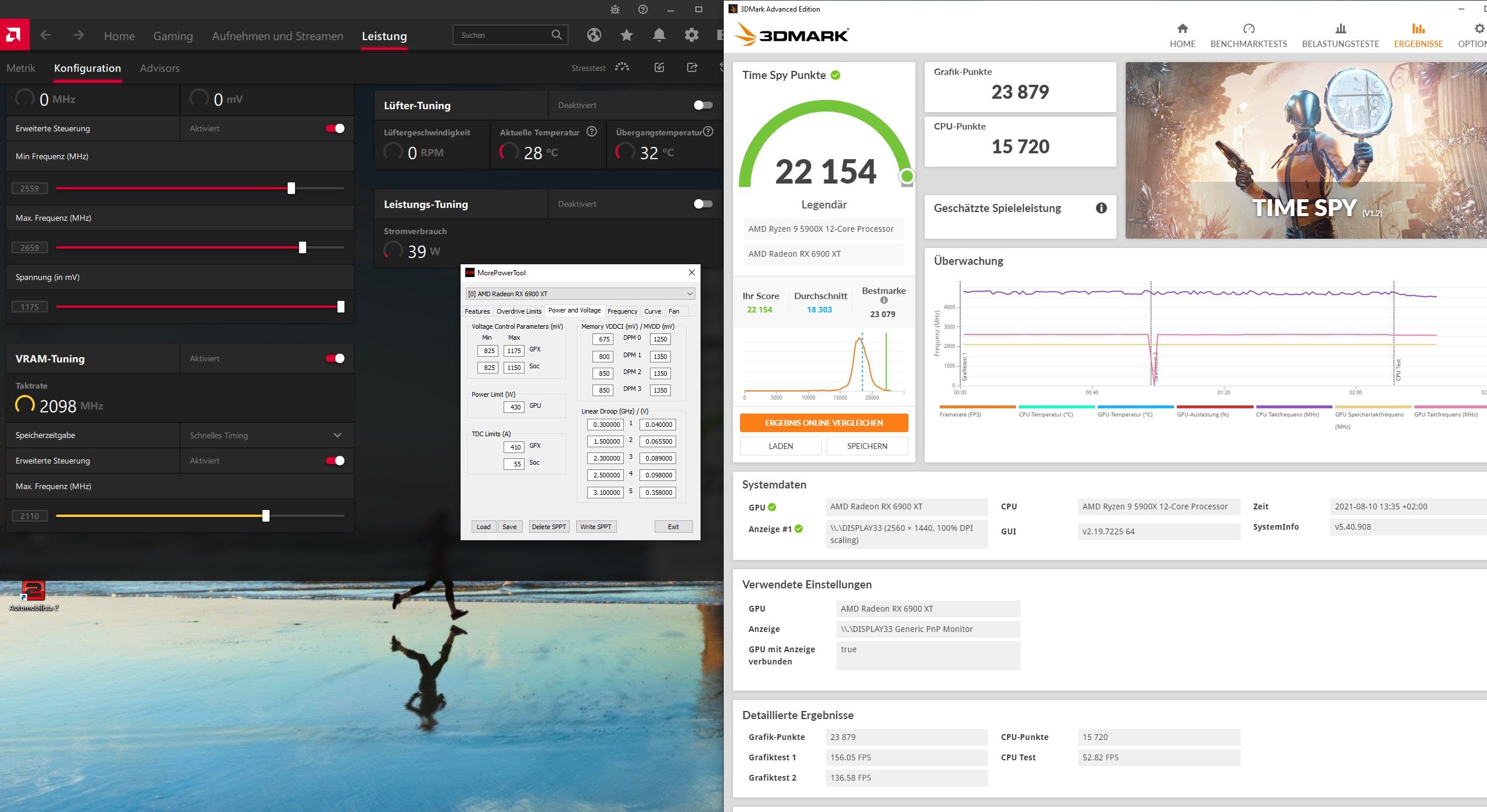Open the notifications bell icon
The height and width of the screenshot is (812, 1487).
[x=659, y=35]
